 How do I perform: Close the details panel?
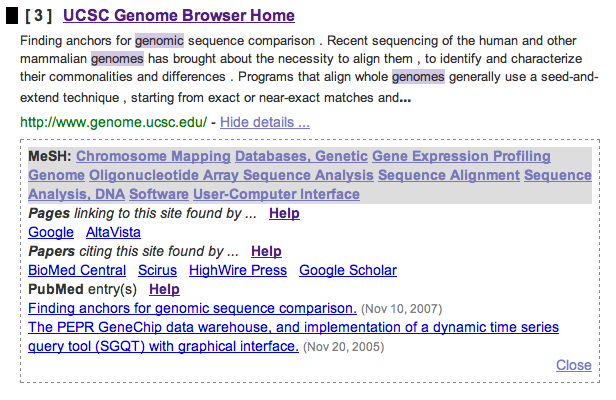574,365
